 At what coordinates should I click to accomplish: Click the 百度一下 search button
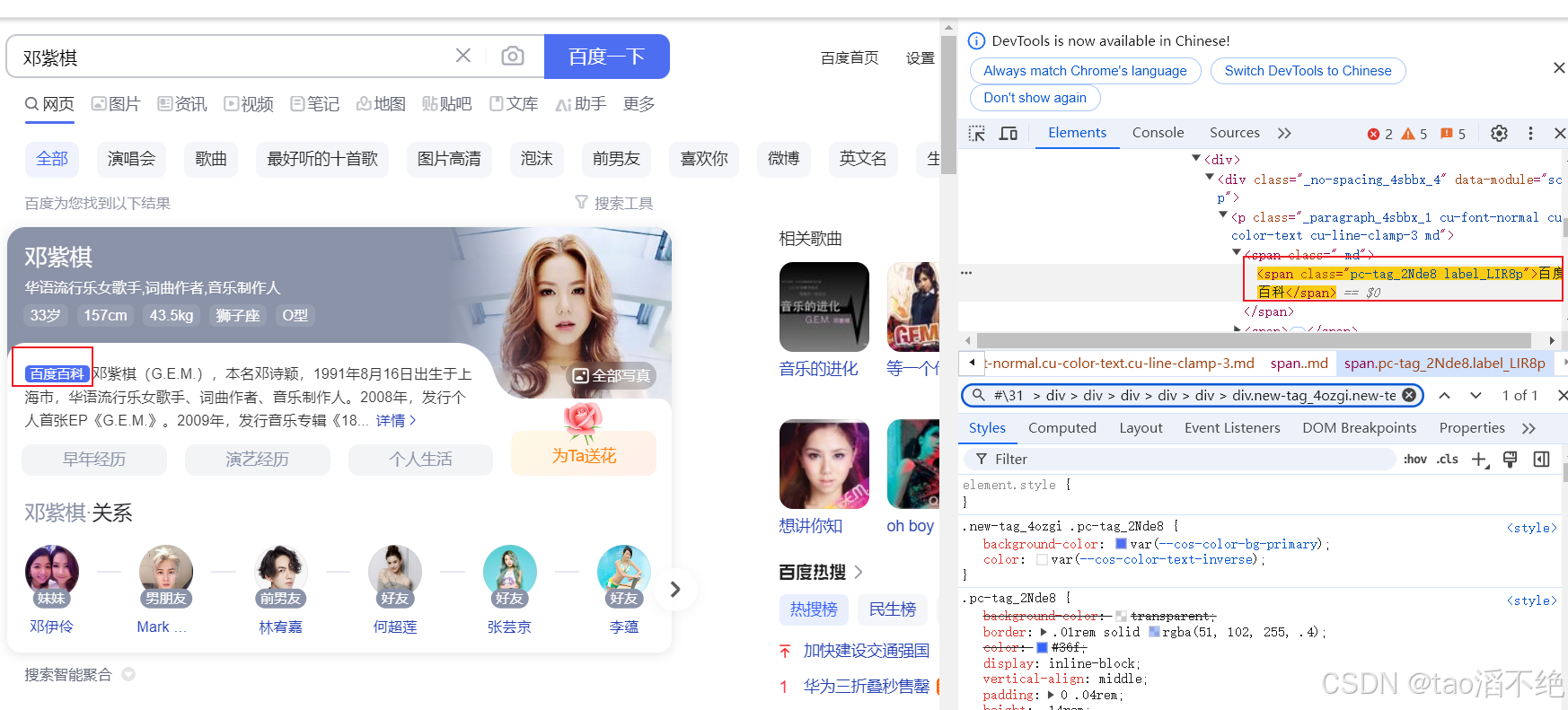(607, 57)
